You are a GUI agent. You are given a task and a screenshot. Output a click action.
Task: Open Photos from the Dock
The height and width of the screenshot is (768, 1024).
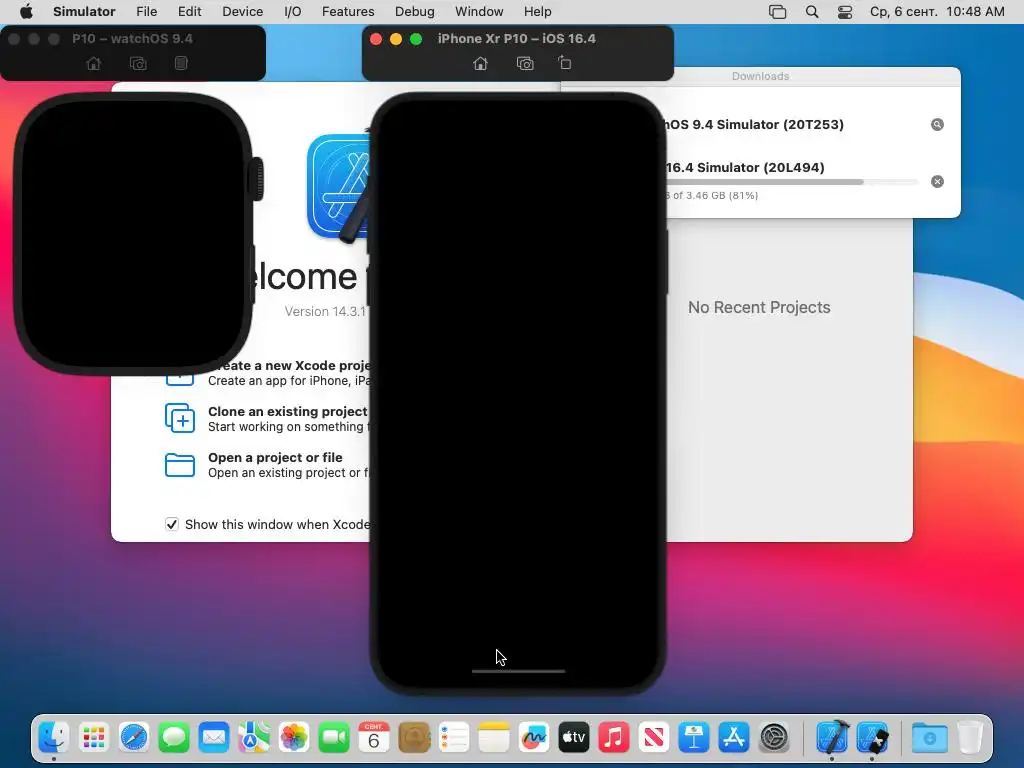click(x=294, y=738)
